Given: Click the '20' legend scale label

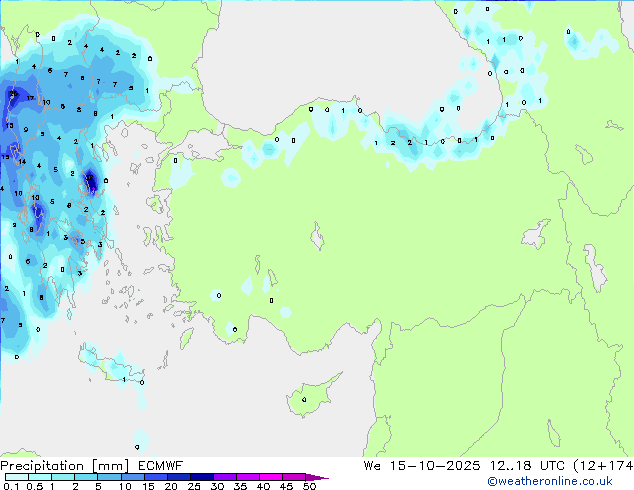Looking at the screenshot, I should coord(171,486).
